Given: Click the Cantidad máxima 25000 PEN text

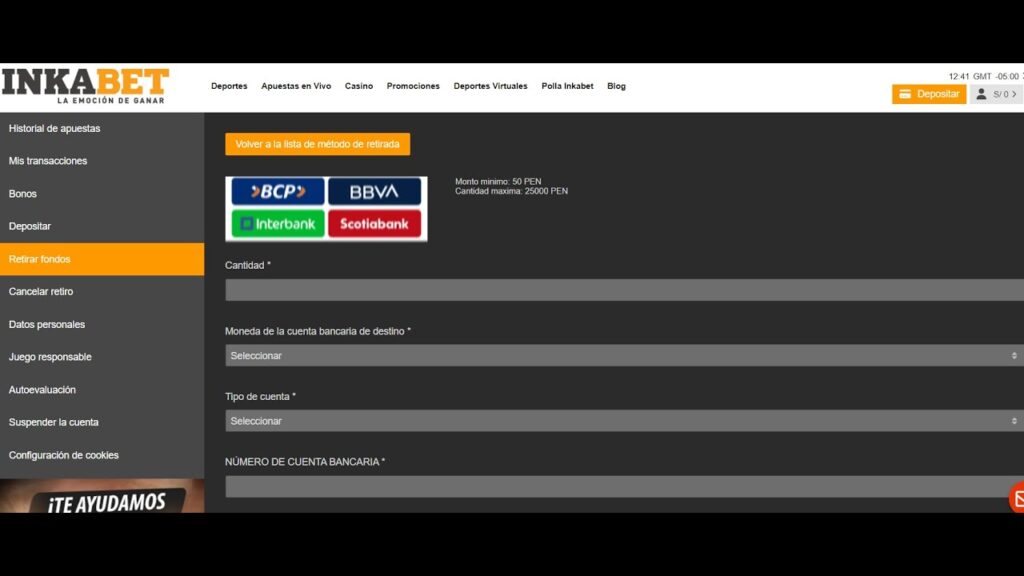Looking at the screenshot, I should pos(511,191).
